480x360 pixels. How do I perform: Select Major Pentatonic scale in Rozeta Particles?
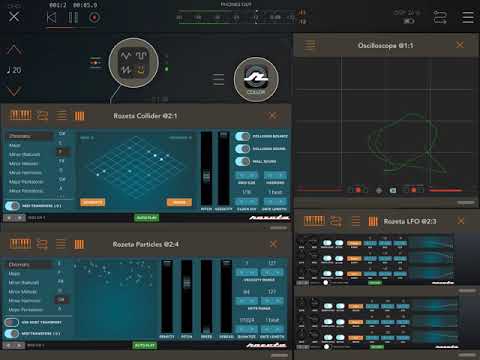[x=30, y=310]
